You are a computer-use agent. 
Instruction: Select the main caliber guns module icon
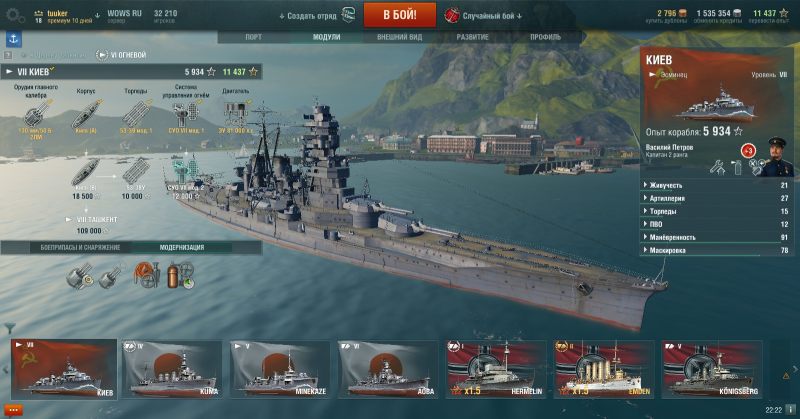click(x=36, y=113)
